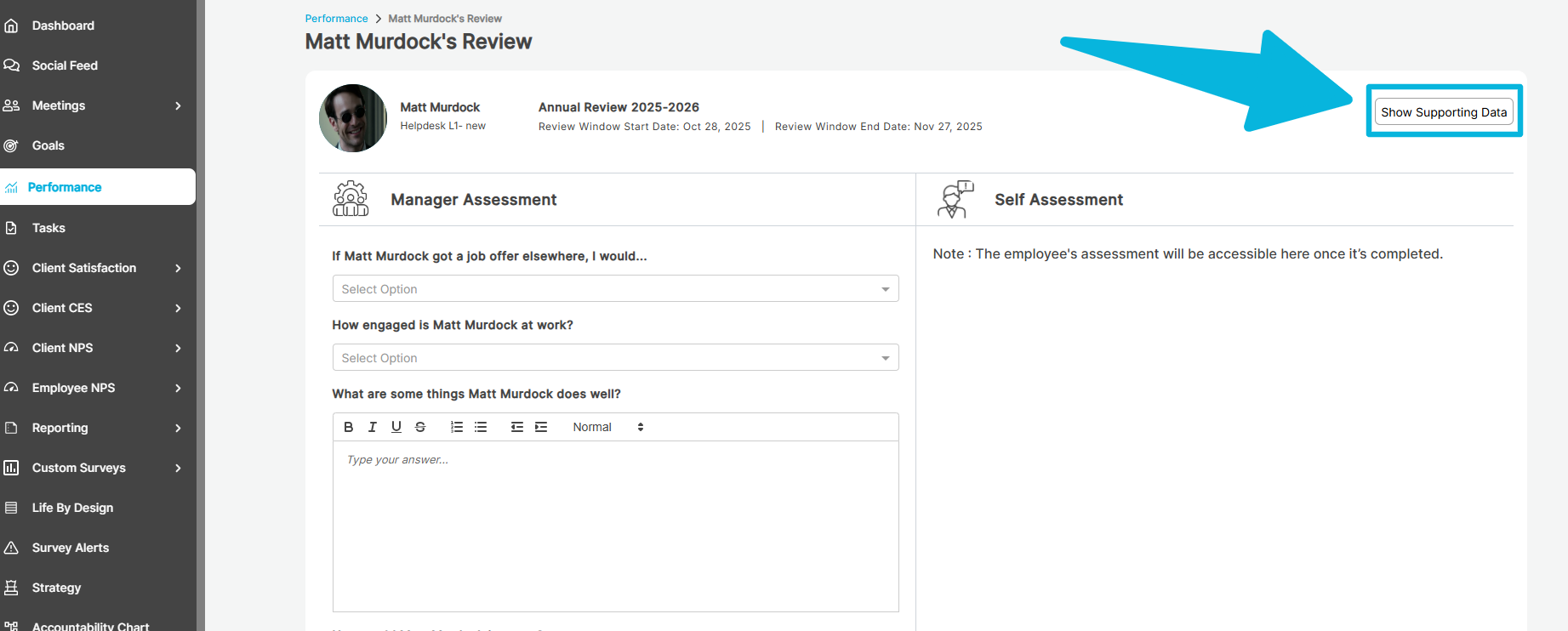Viewport: 1568px width, 631px height.
Task: Toggle strikethrough formatting in editor
Action: pyautogui.click(x=419, y=427)
